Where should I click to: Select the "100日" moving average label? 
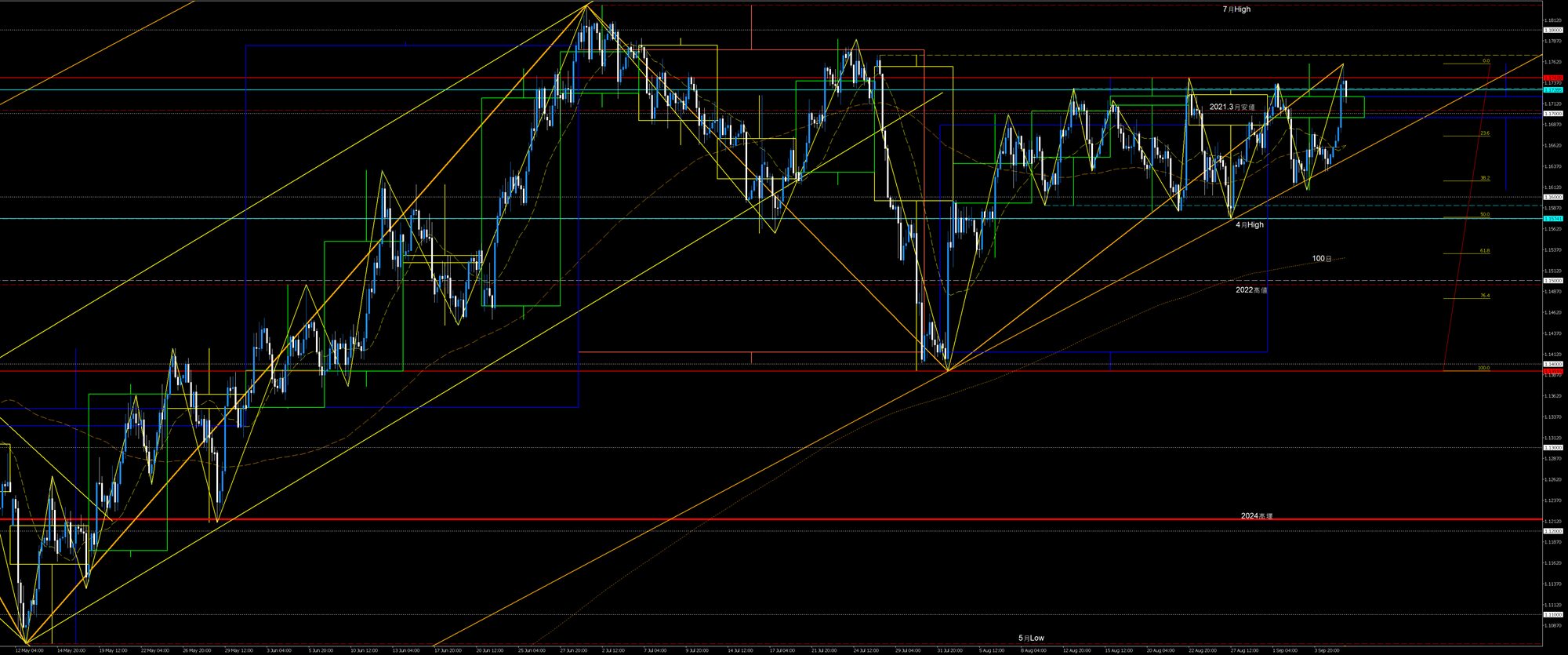coord(1322,259)
